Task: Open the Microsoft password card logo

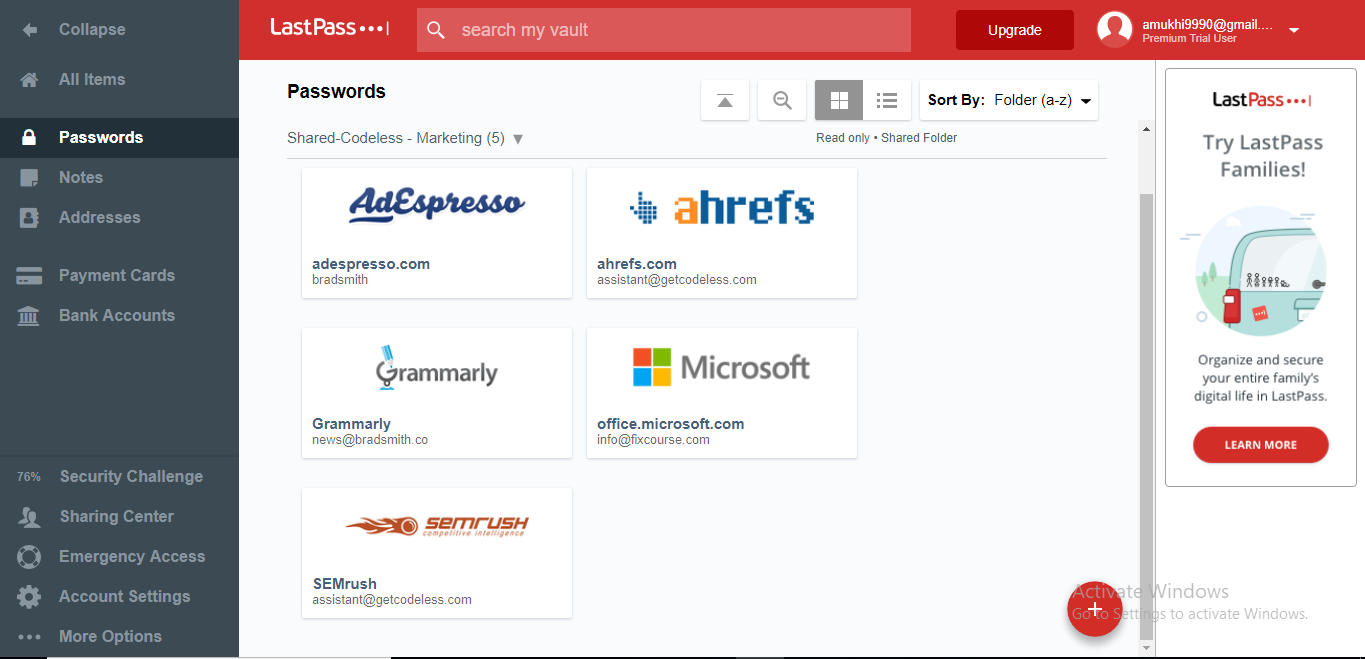Action: pyautogui.click(x=722, y=367)
